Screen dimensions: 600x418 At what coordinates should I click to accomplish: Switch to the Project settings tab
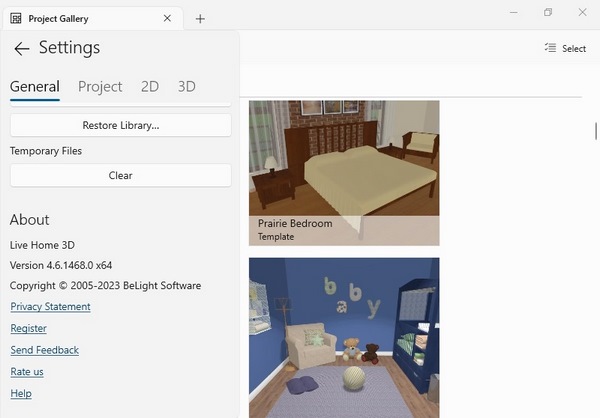point(100,87)
